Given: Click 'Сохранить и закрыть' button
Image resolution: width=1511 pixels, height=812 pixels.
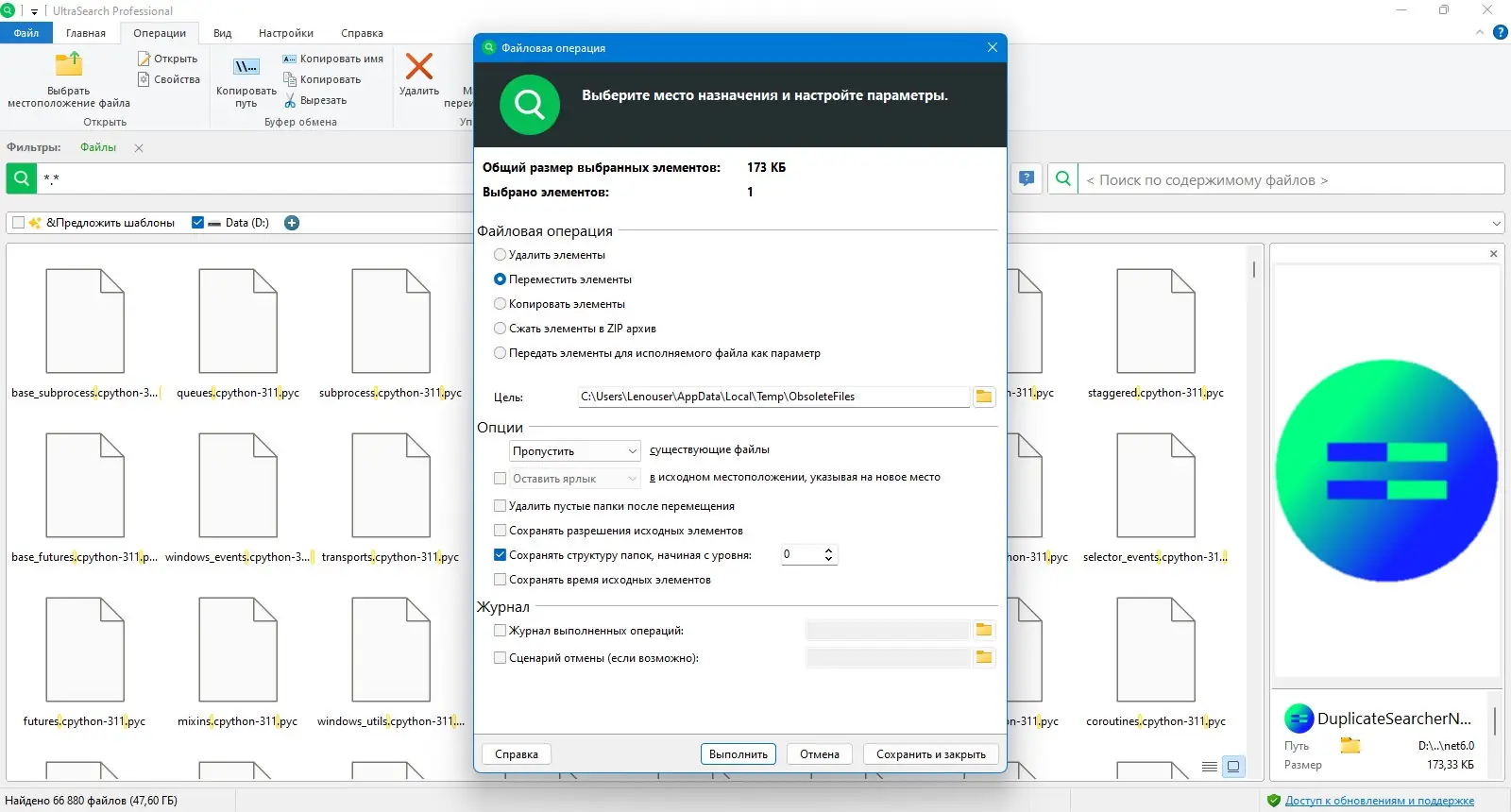Looking at the screenshot, I should (931, 754).
